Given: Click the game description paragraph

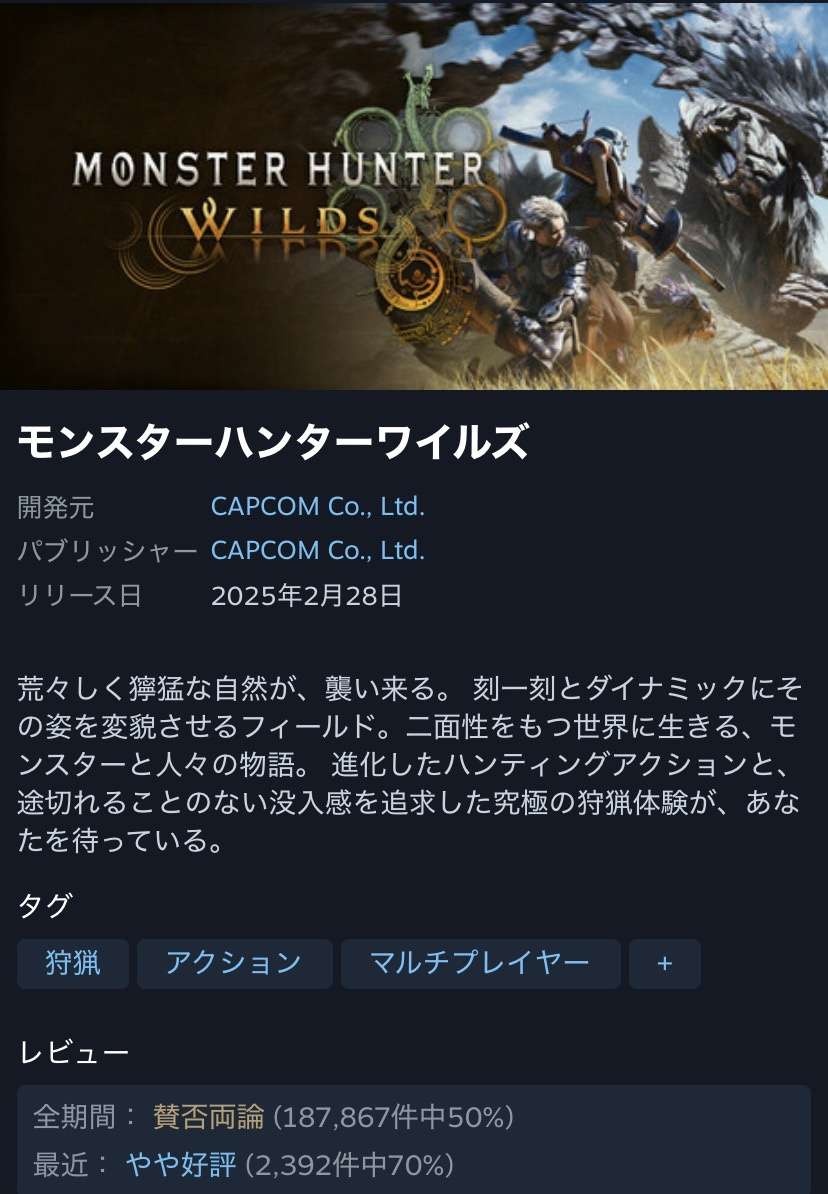Looking at the screenshot, I should (409, 764).
